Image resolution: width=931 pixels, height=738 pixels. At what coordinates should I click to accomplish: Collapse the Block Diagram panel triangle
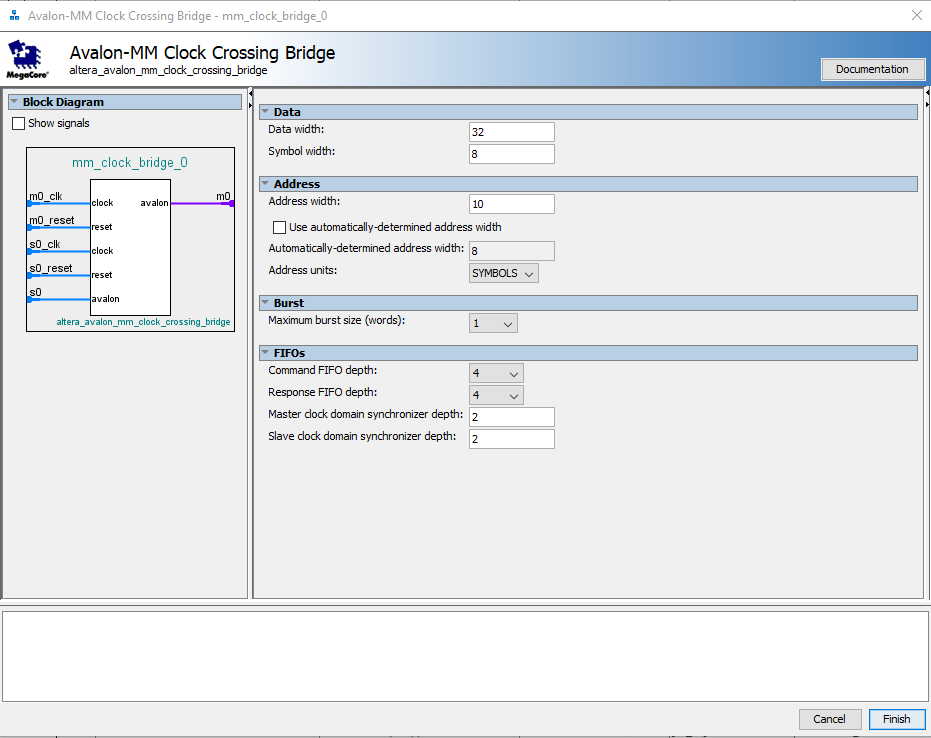pyautogui.click(x=14, y=102)
